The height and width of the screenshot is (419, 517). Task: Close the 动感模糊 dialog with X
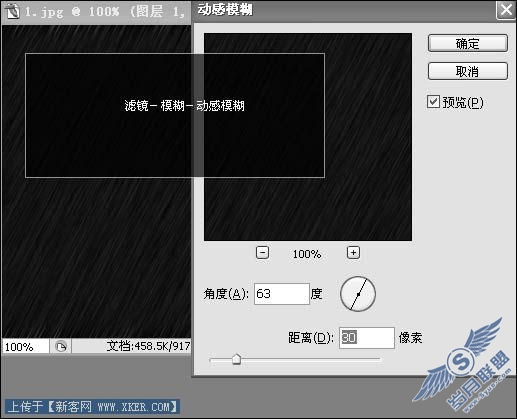pyautogui.click(x=506, y=10)
